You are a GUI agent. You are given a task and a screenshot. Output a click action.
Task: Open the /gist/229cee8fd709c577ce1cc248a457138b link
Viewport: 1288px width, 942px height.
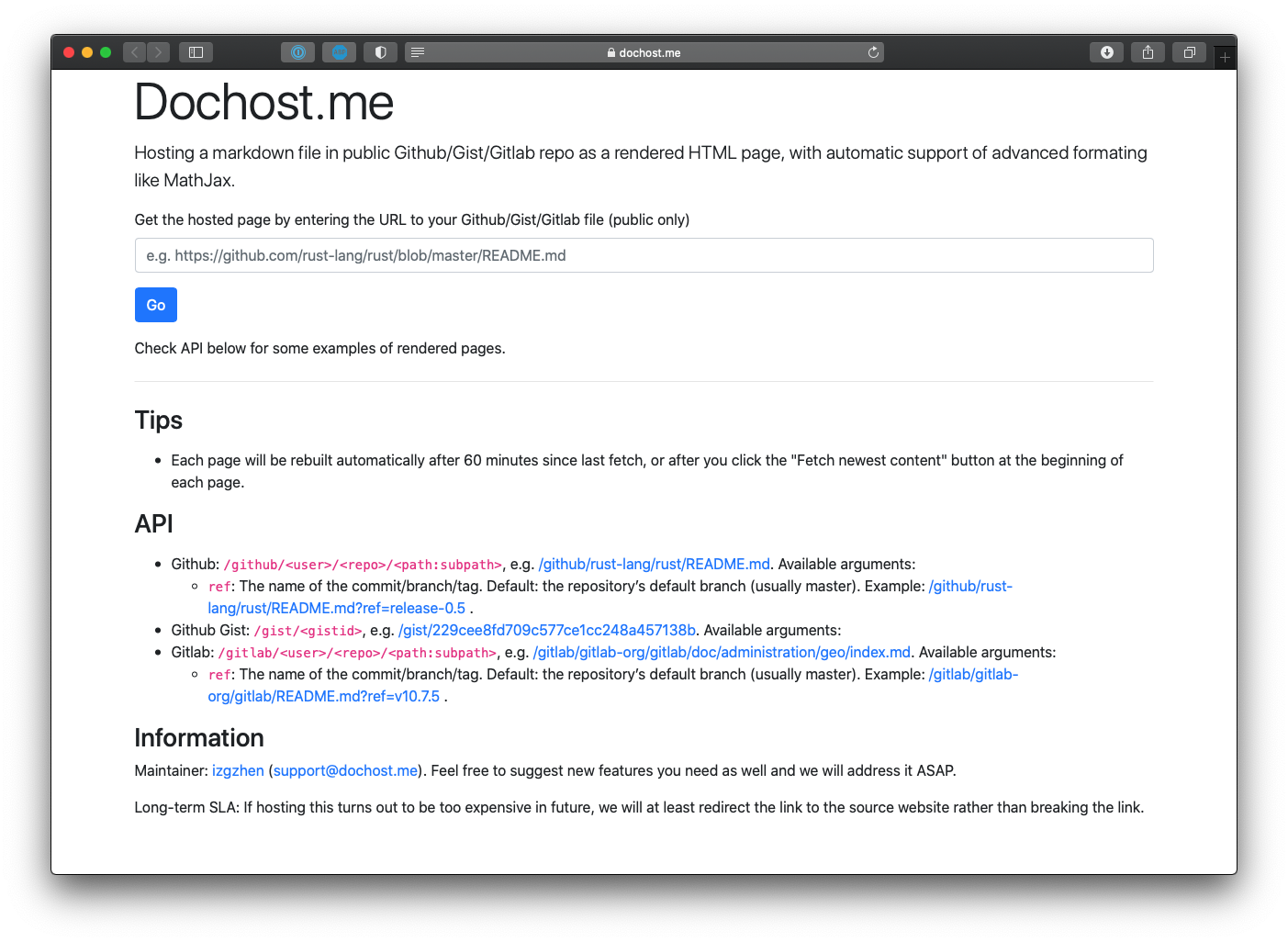[x=547, y=630]
